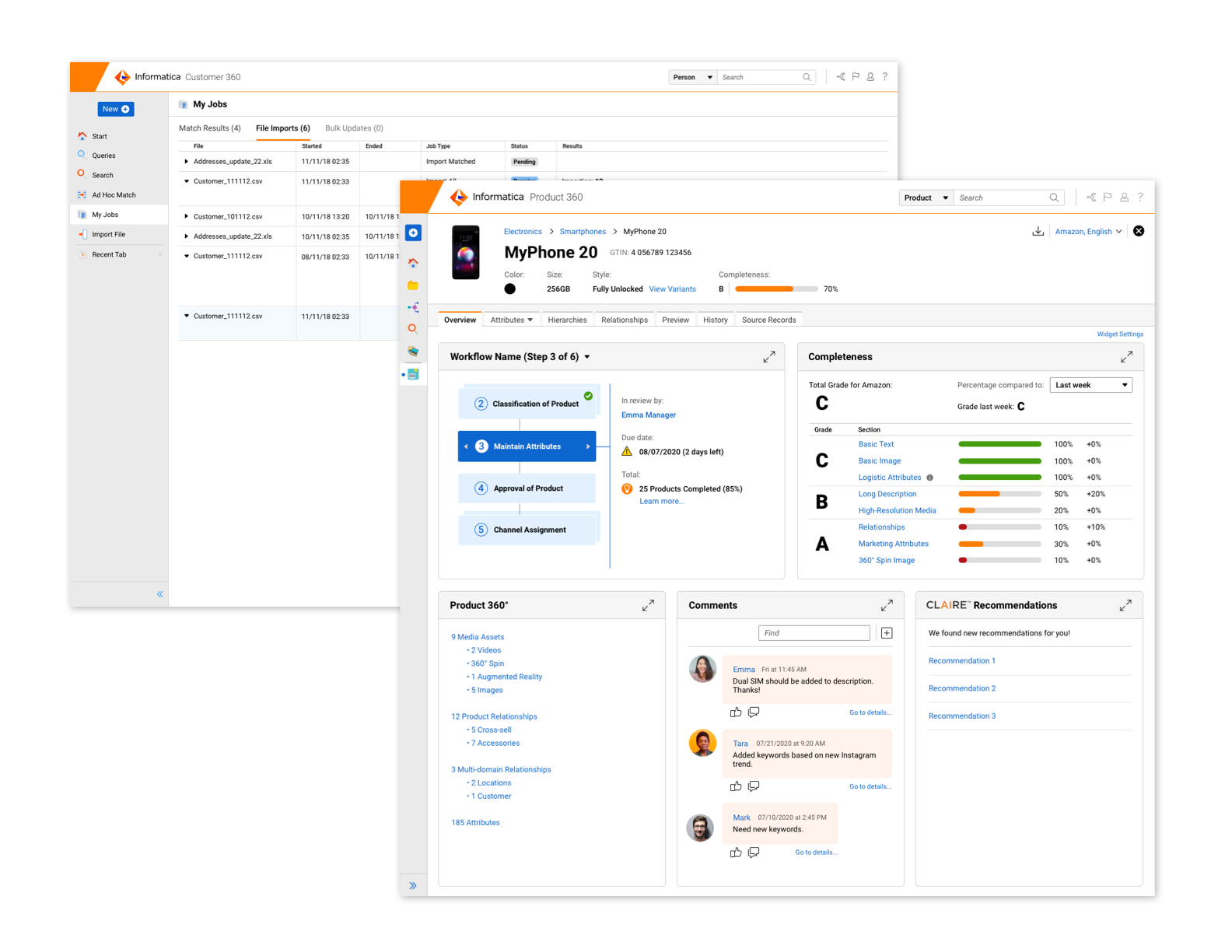The width and height of the screenshot is (1232, 952).
Task: Click the View Variants link
Action: click(672, 289)
